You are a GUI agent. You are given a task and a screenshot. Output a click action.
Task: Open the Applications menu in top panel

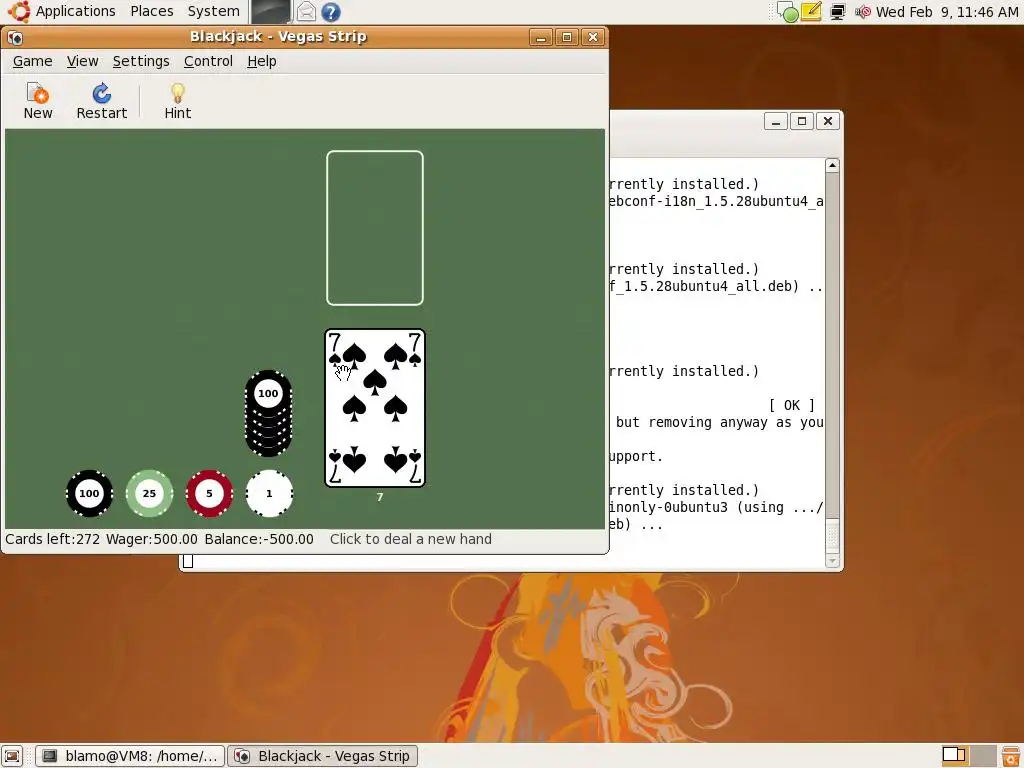tap(62, 11)
